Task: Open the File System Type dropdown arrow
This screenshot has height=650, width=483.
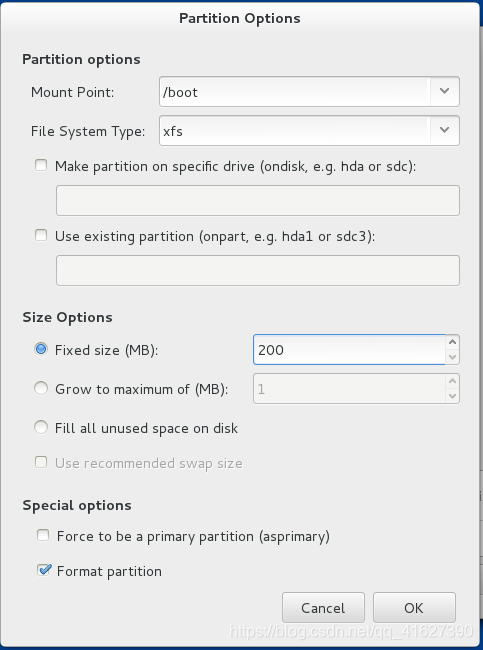Action: click(x=444, y=131)
